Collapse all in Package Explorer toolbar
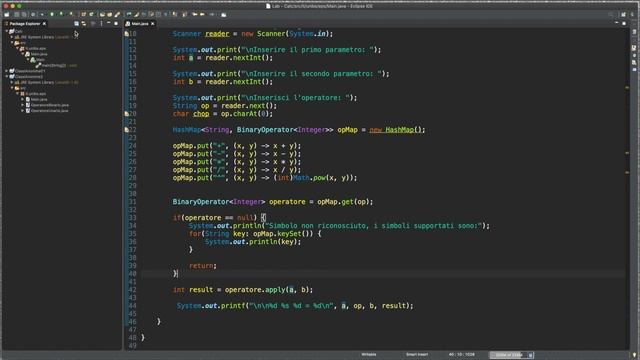640x360 pixels. [x=76, y=24]
